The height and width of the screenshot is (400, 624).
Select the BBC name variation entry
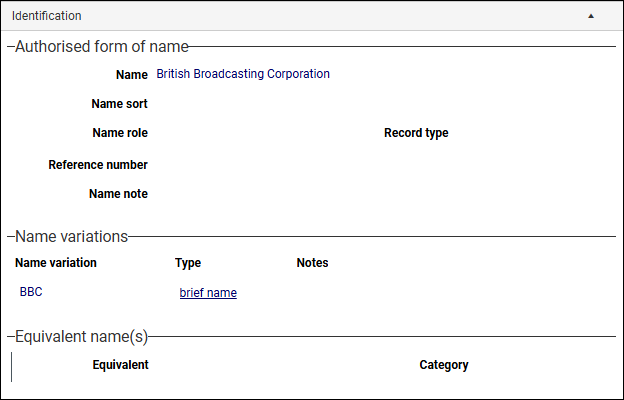click(31, 293)
